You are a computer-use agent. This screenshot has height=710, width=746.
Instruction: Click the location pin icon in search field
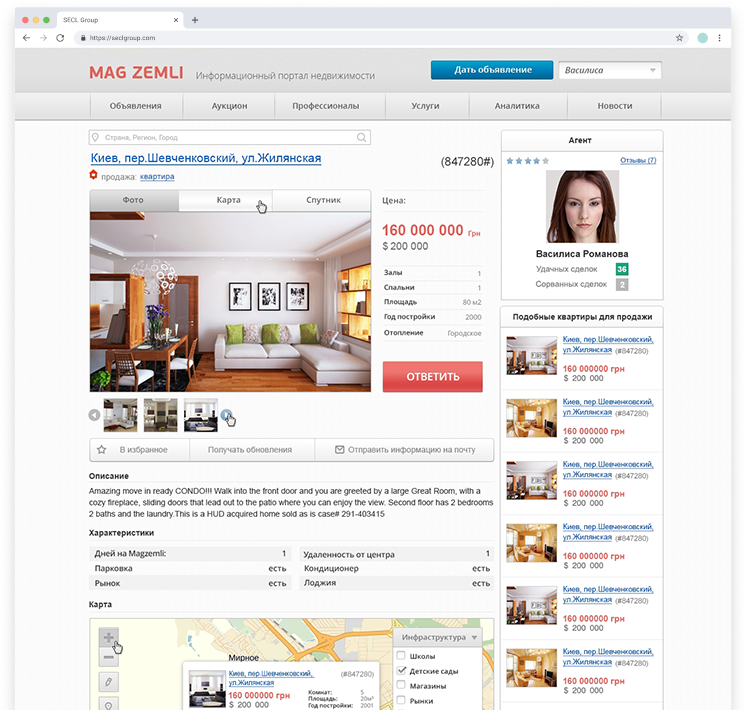pyautogui.click(x=95, y=138)
